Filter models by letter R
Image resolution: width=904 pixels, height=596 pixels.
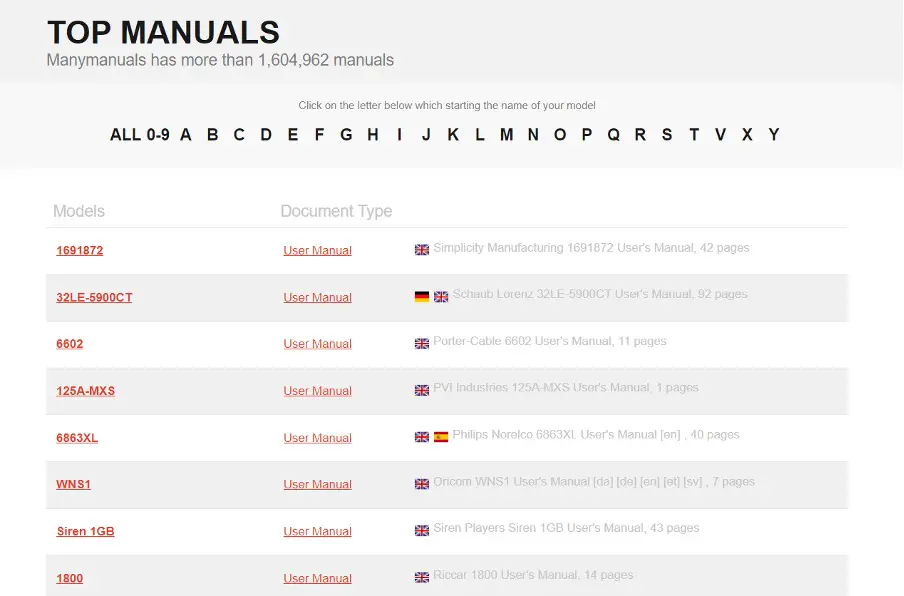click(640, 134)
